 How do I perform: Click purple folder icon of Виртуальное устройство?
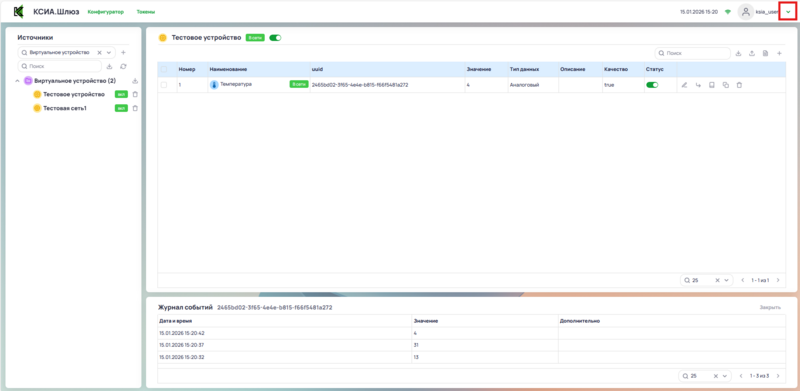coord(28,81)
